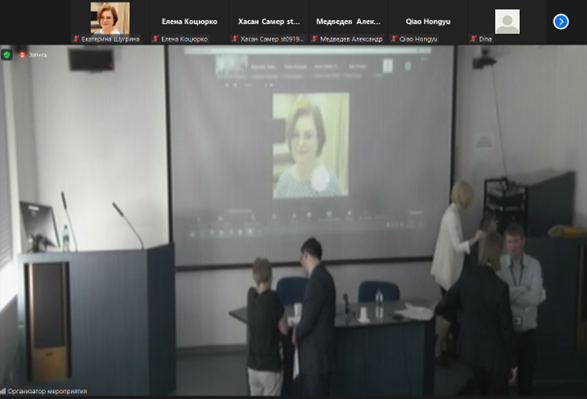The width and height of the screenshot is (587, 399).
Task: Click the Екатерина Шугрина name label
Action: (110, 39)
